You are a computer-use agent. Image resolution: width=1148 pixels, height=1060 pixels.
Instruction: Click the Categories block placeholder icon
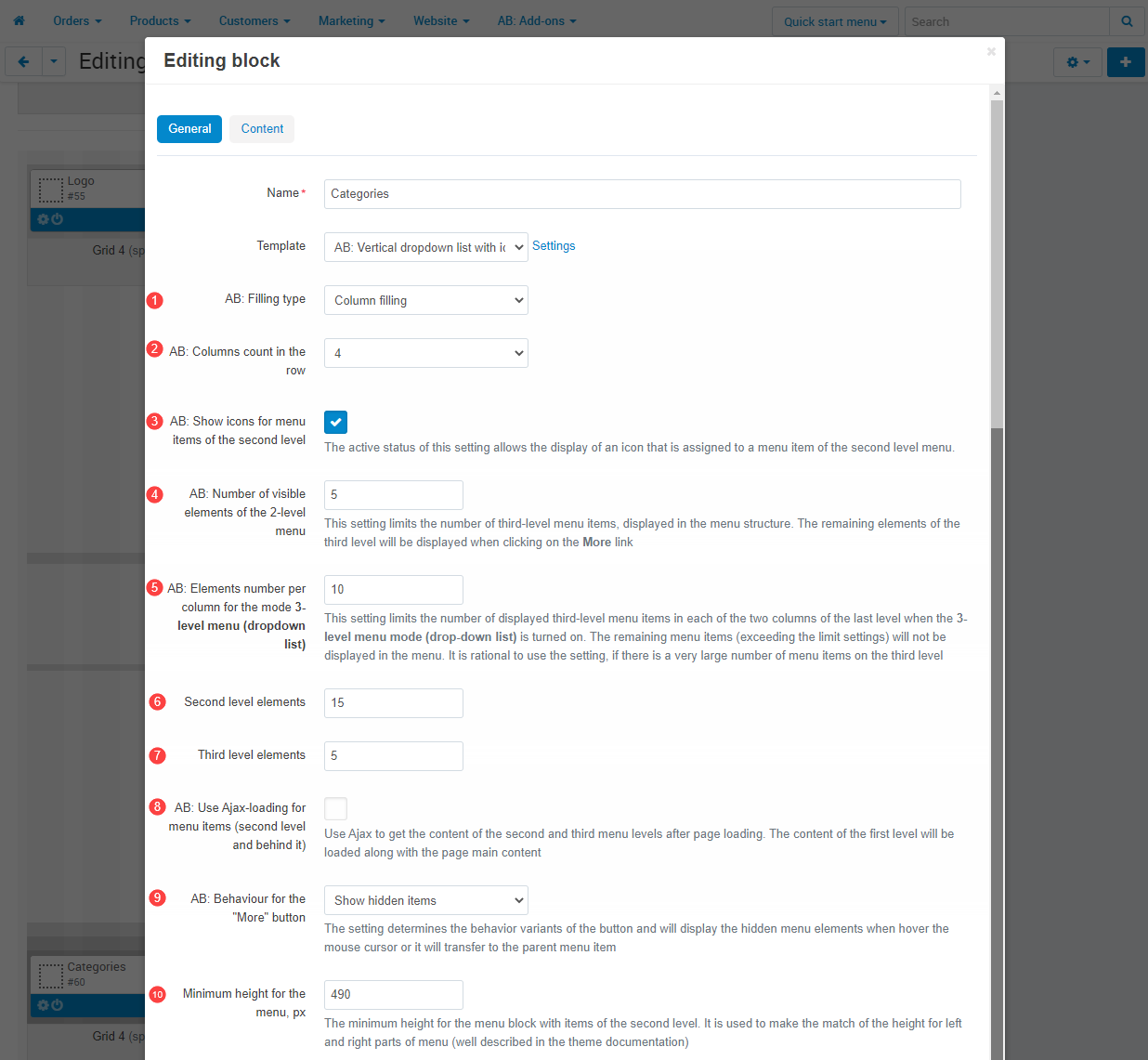click(x=50, y=976)
